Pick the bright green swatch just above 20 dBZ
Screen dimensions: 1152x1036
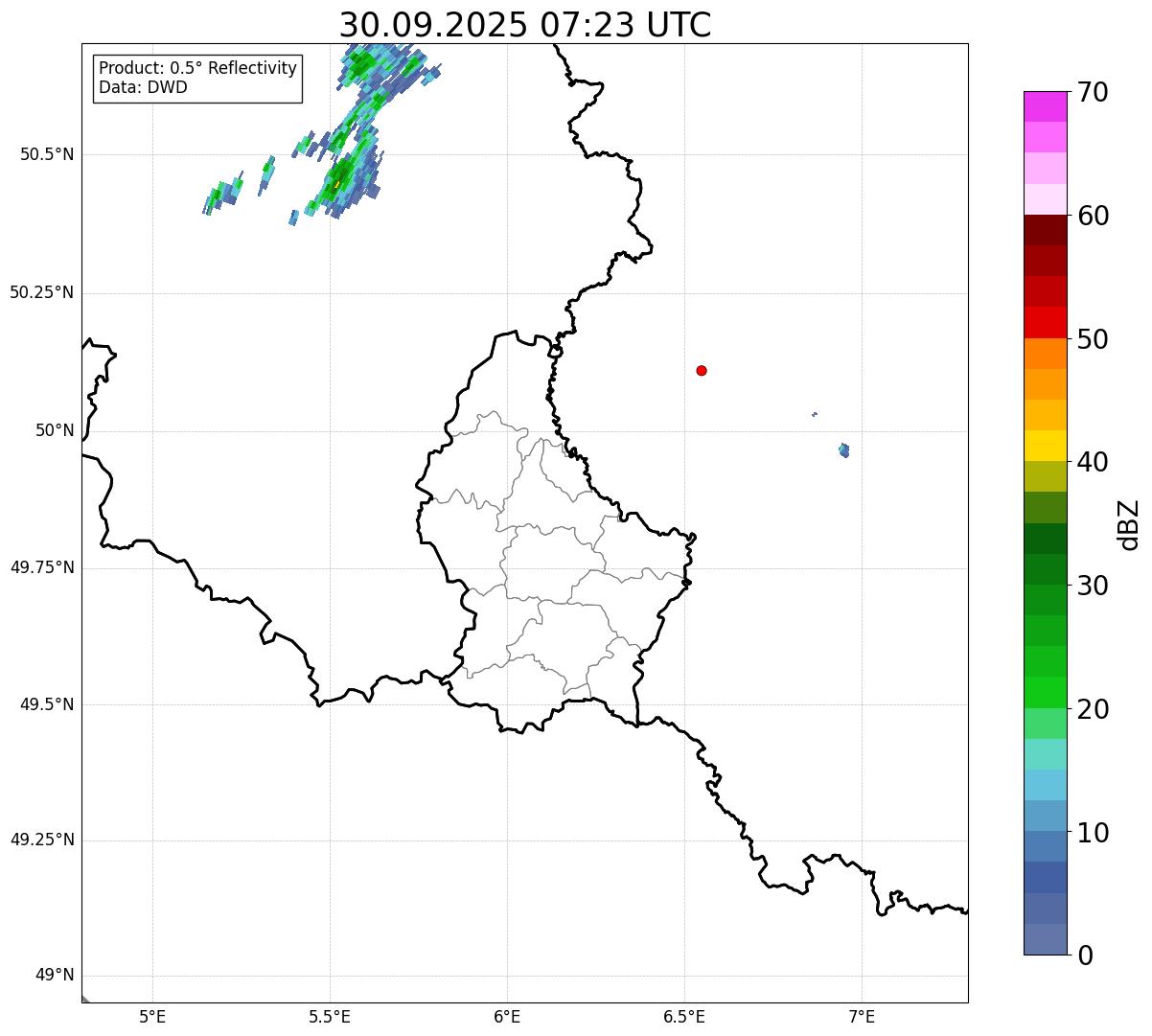(x=1046, y=693)
